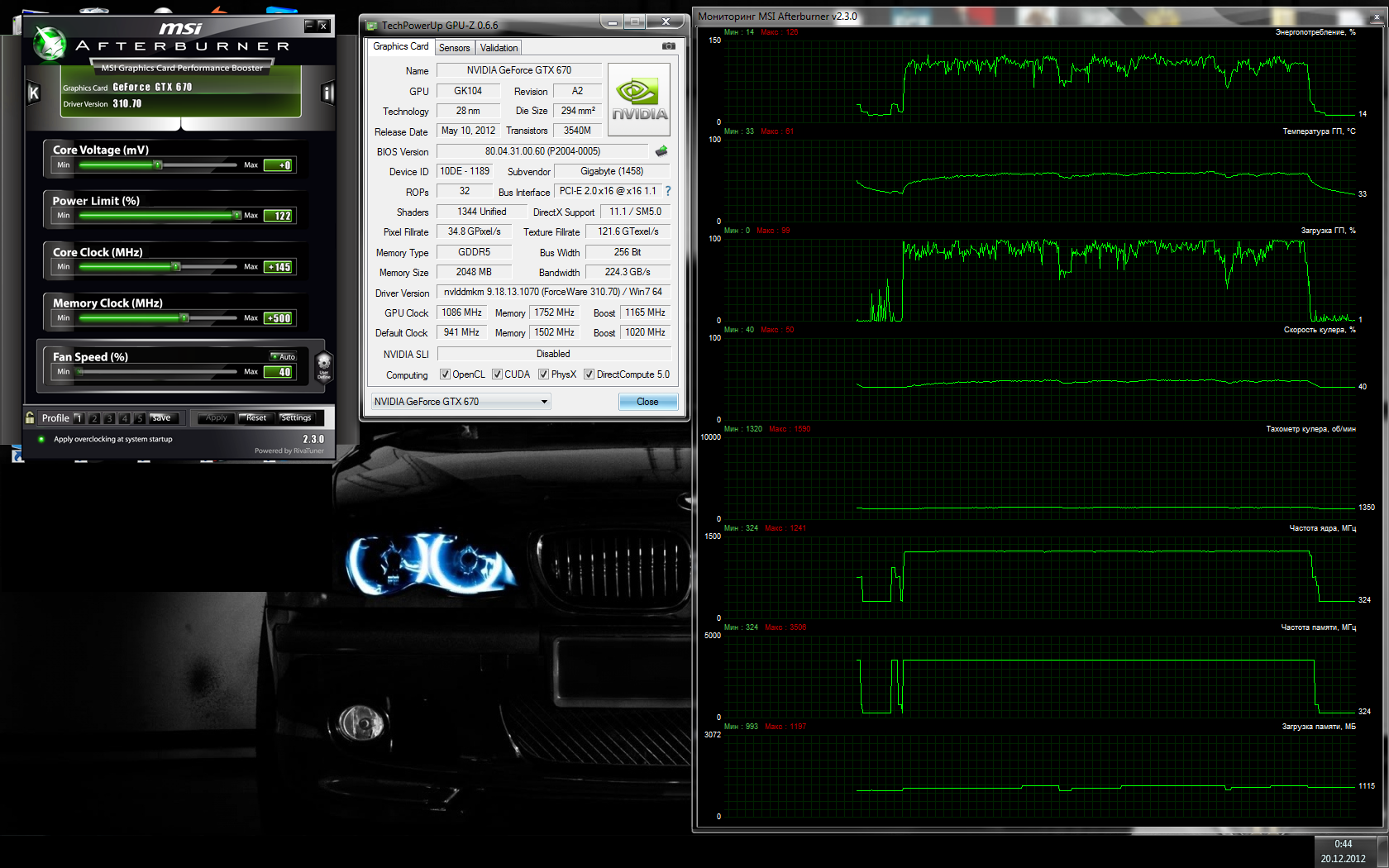Select profile slot 1
The height and width of the screenshot is (868, 1389).
[x=79, y=418]
